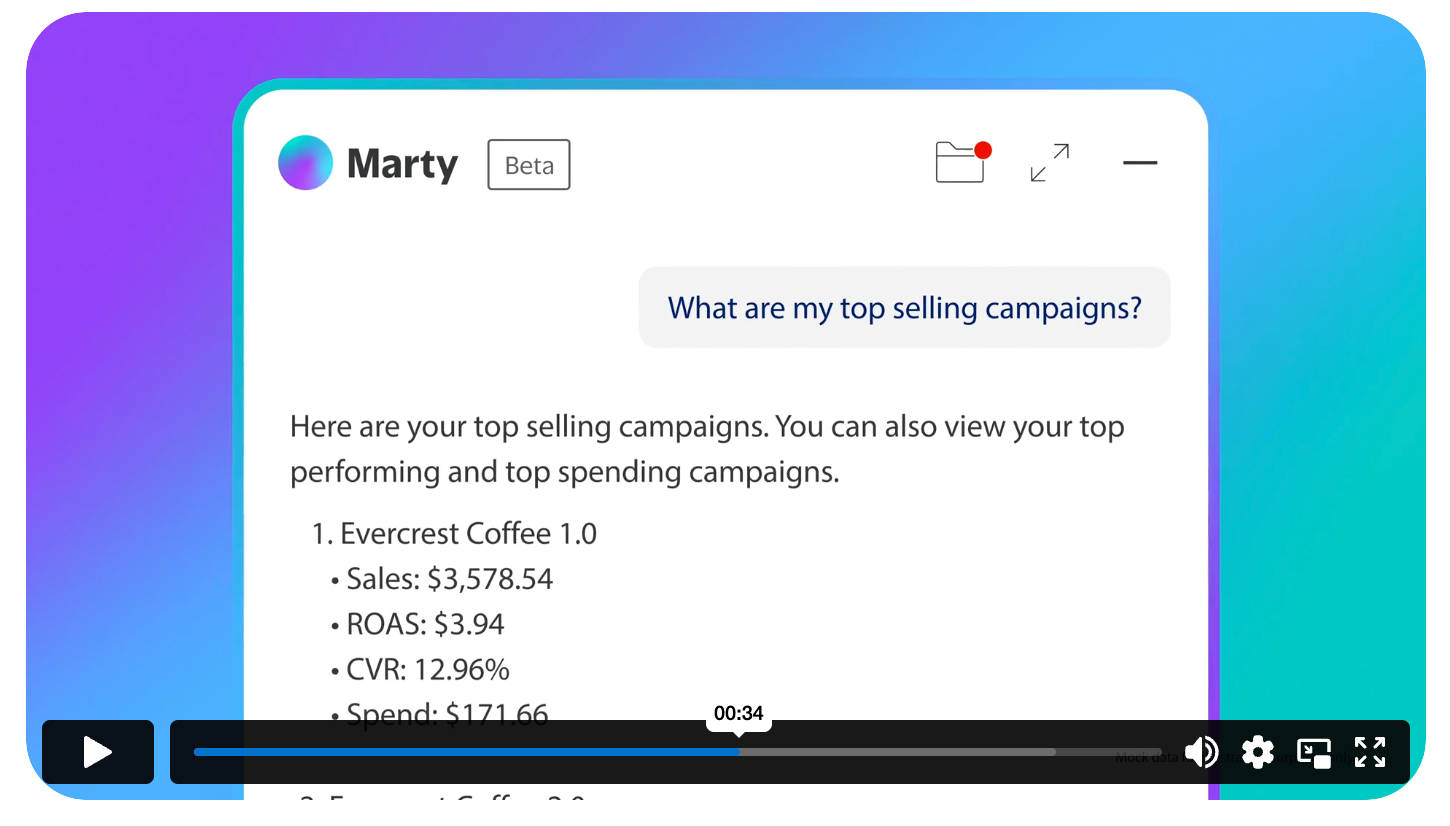
Task: Mute the video volume
Action: pyautogui.click(x=1201, y=752)
